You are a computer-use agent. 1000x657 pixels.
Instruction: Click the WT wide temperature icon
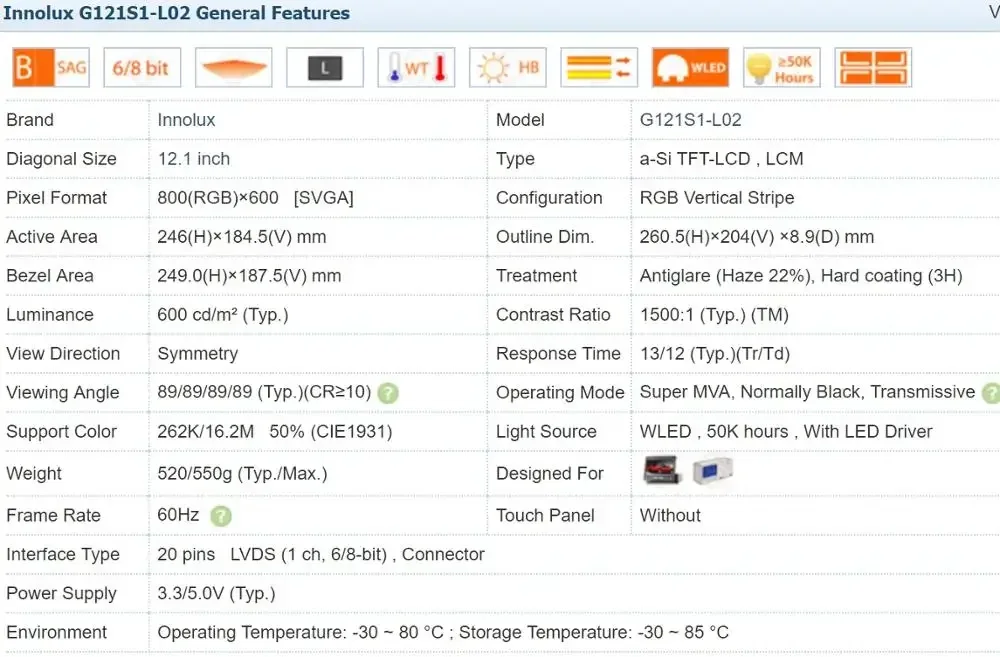[x=416, y=68]
